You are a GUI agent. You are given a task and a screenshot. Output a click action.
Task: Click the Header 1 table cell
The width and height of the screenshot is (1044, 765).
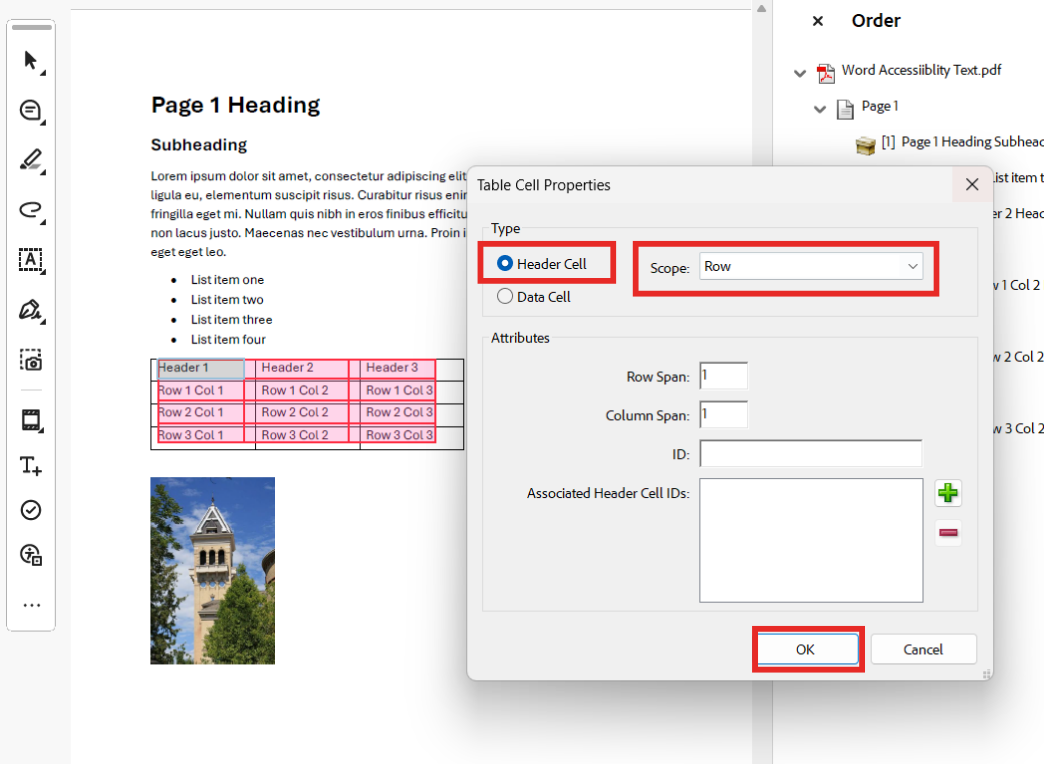tap(201, 368)
